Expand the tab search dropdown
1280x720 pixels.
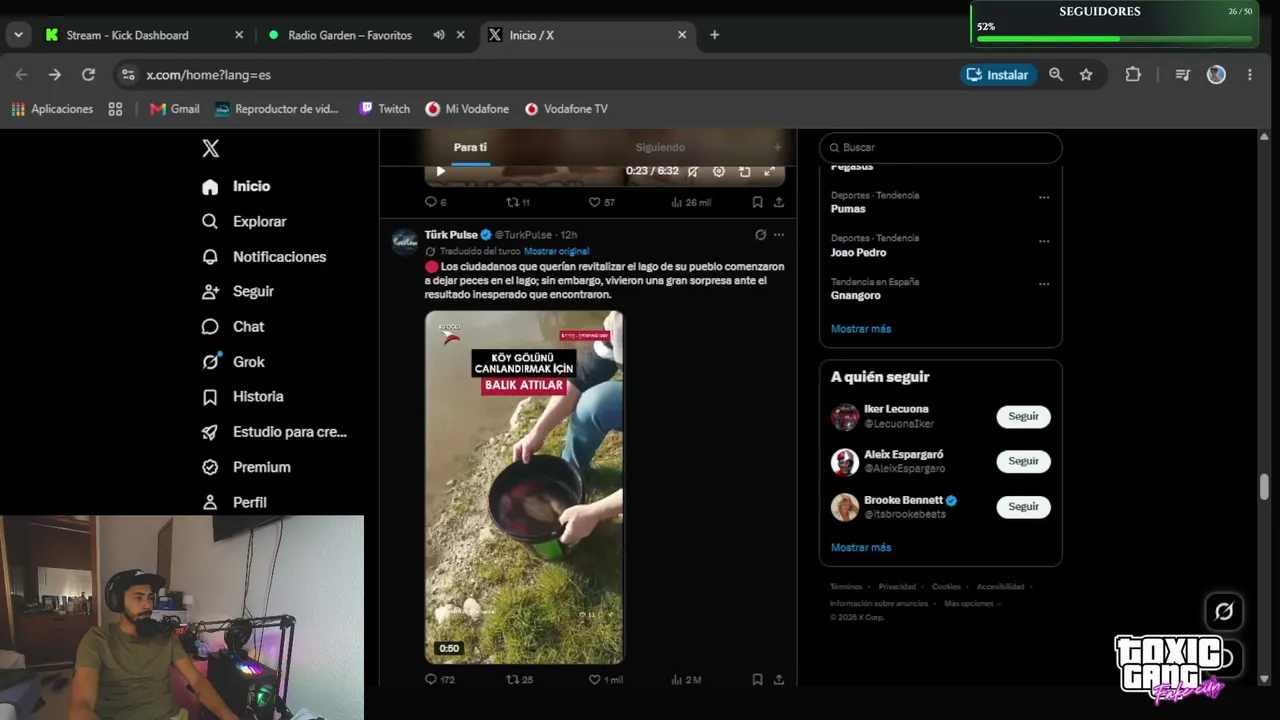[18, 35]
